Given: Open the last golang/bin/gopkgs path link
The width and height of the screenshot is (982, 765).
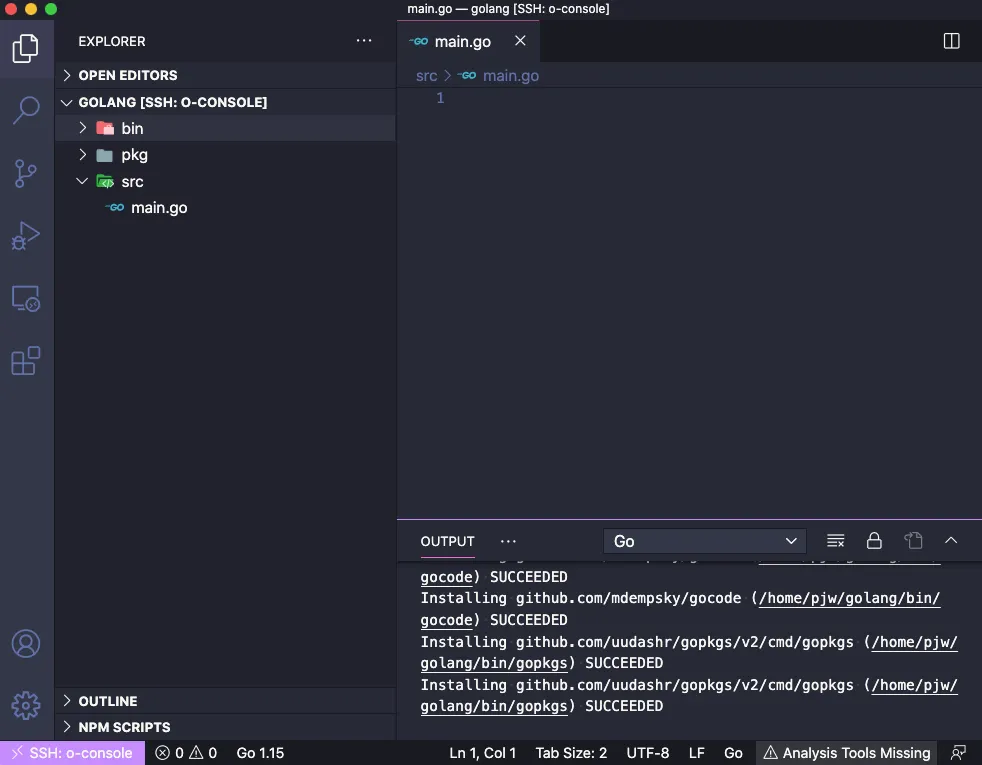Looking at the screenshot, I should [494, 706].
